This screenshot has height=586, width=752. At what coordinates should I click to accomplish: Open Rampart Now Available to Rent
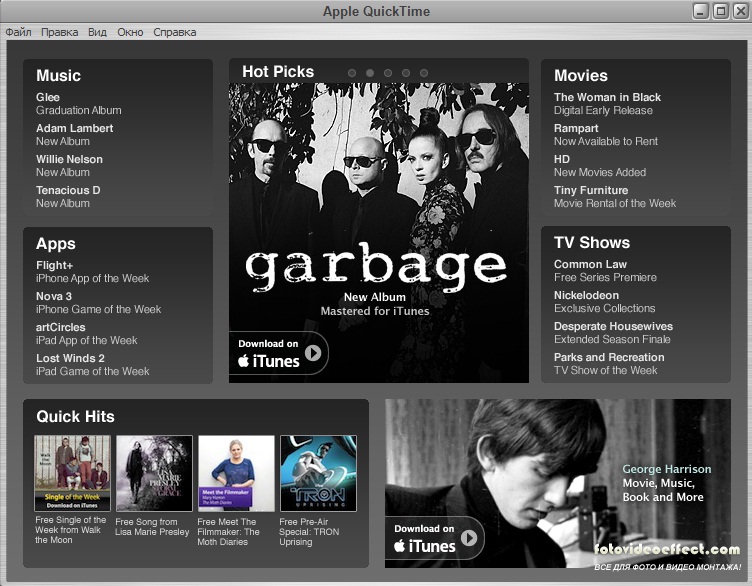606,135
